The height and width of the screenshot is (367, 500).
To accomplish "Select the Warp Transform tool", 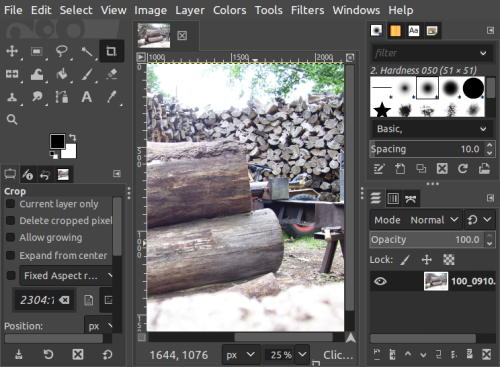I will point(37,74).
